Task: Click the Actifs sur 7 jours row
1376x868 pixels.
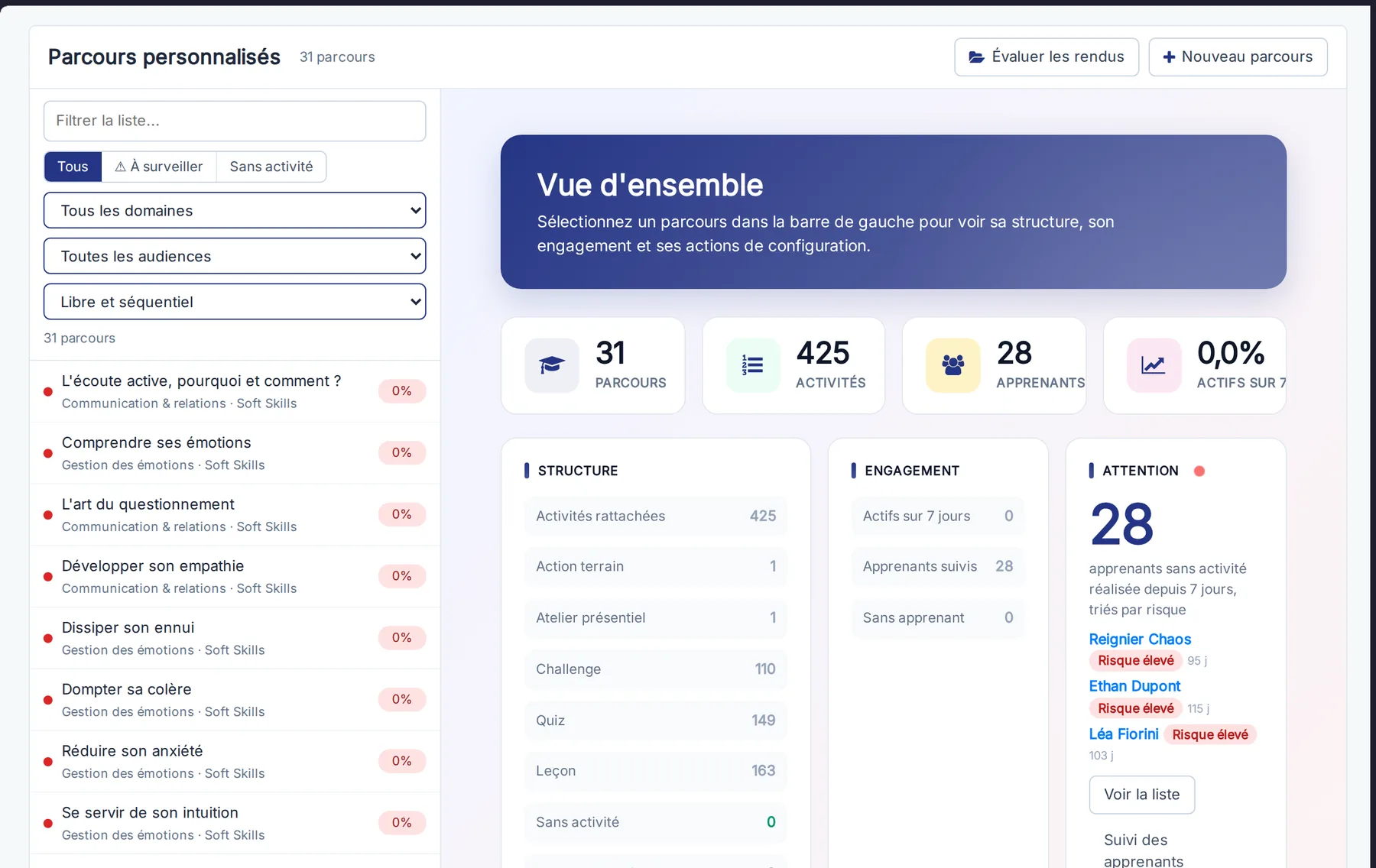Action: click(x=938, y=516)
